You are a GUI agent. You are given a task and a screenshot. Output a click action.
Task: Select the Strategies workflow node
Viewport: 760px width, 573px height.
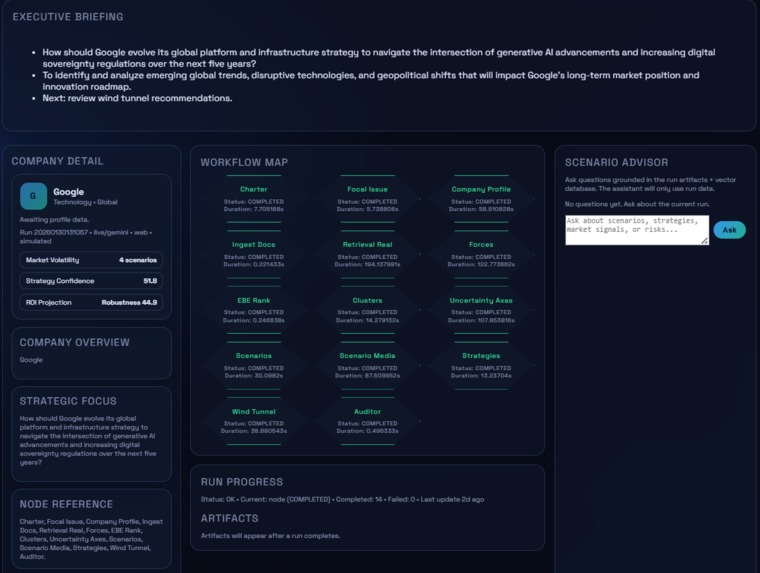tap(481, 365)
